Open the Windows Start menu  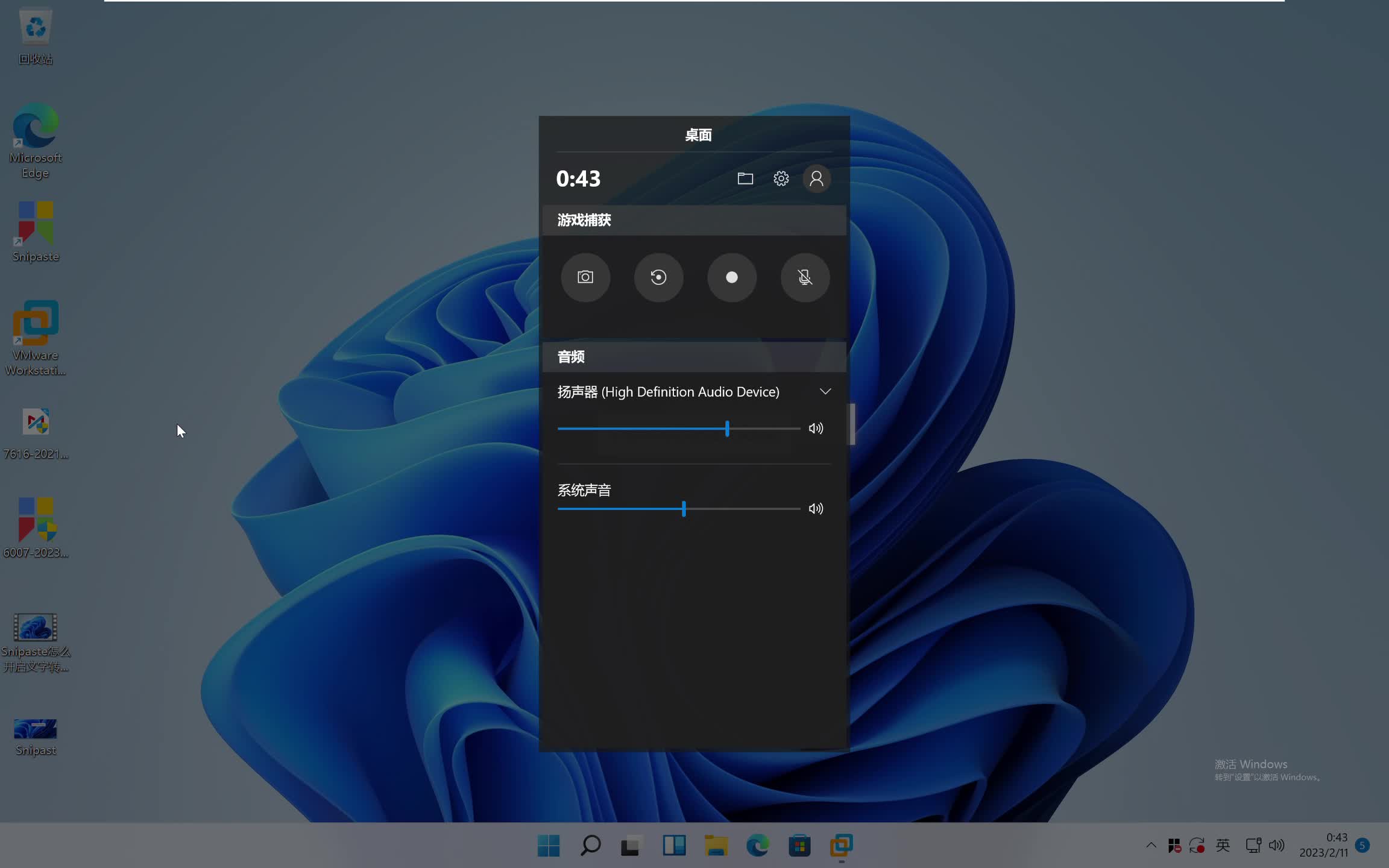(548, 845)
